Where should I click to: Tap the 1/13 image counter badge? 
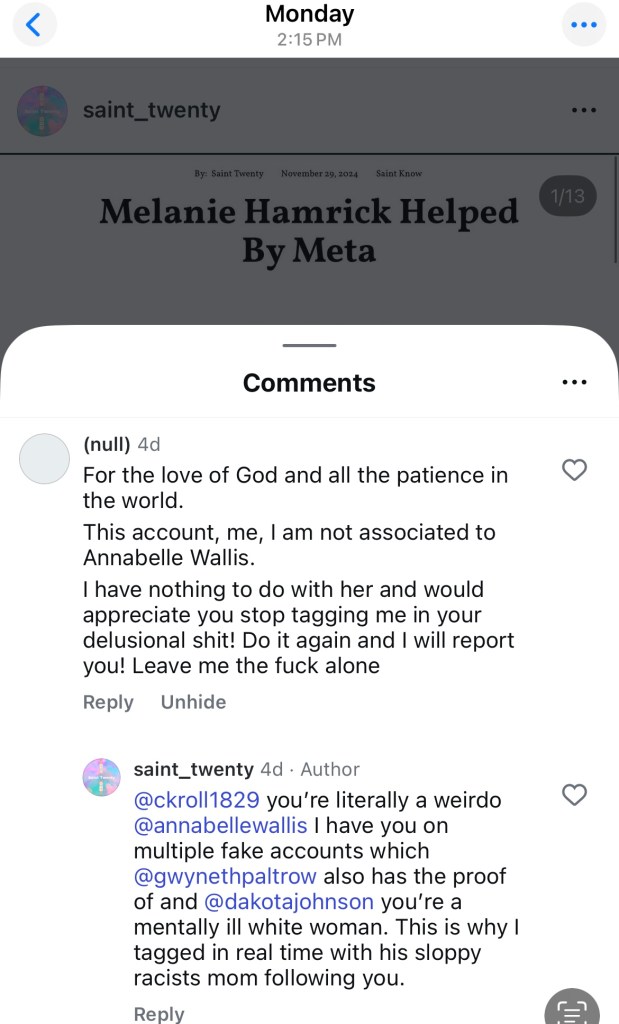tap(567, 196)
